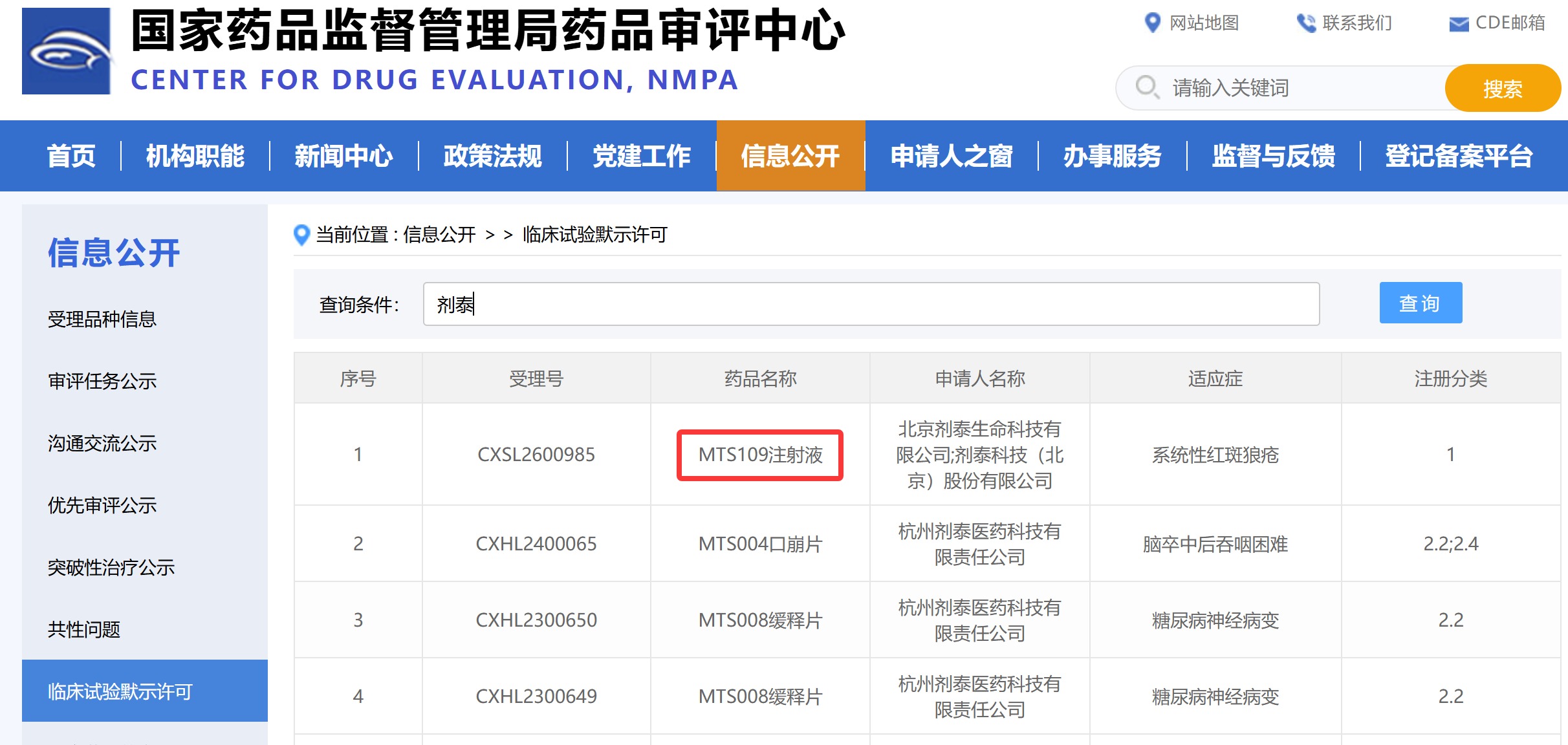Screen dimensions: 1568x745
Task: Click the magnifier icon in keyword search
Action: click(x=1148, y=87)
